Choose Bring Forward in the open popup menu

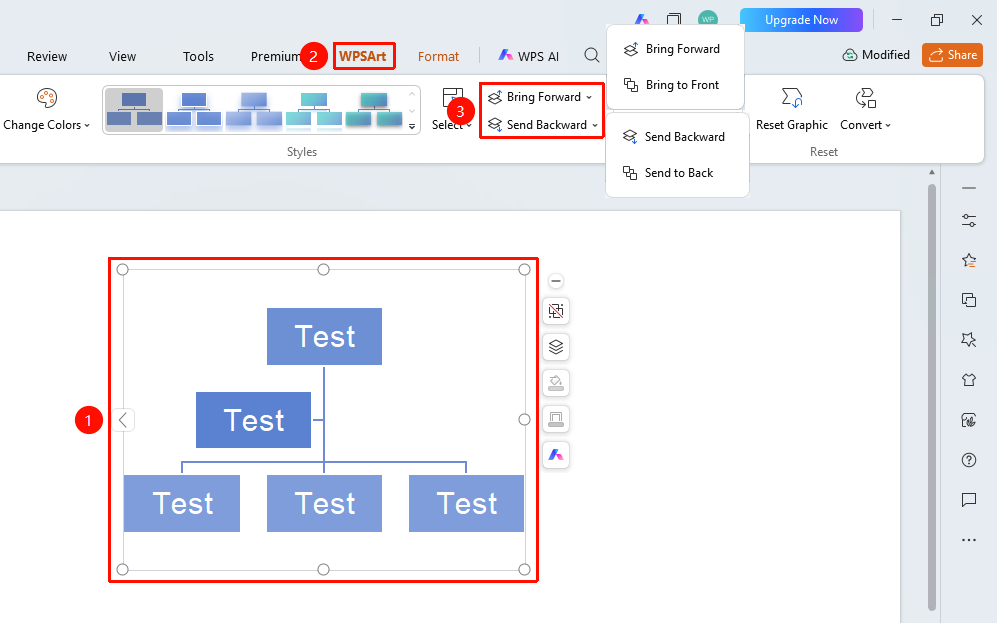(x=675, y=49)
